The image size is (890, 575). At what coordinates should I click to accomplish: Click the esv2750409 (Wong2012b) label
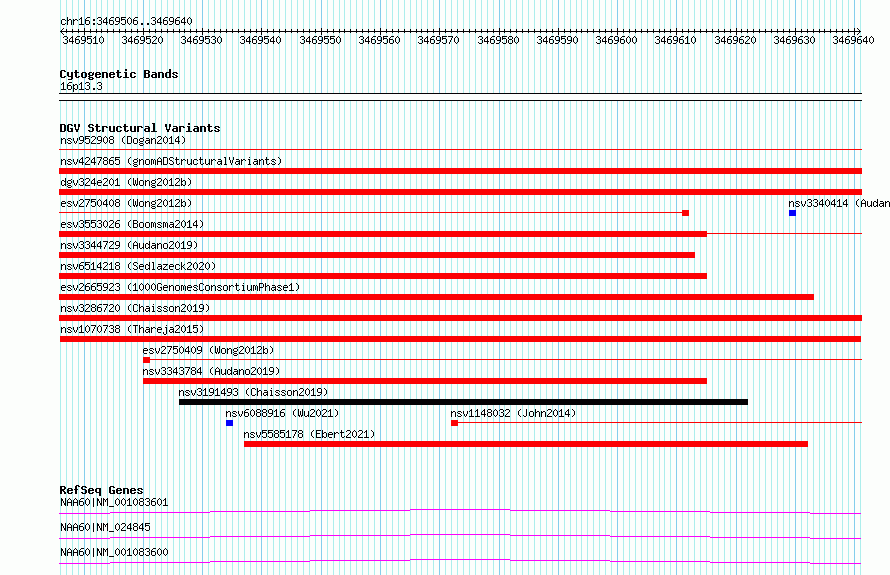point(208,350)
